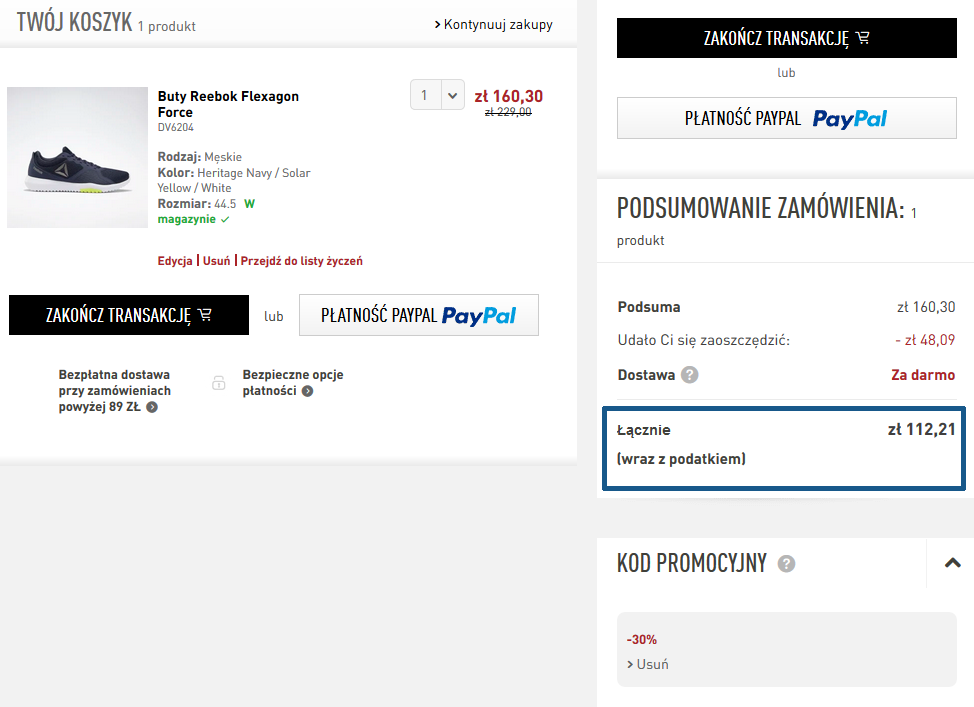Click PayPal logo in the top right button
The width and height of the screenshot is (974, 707).
tap(850, 119)
